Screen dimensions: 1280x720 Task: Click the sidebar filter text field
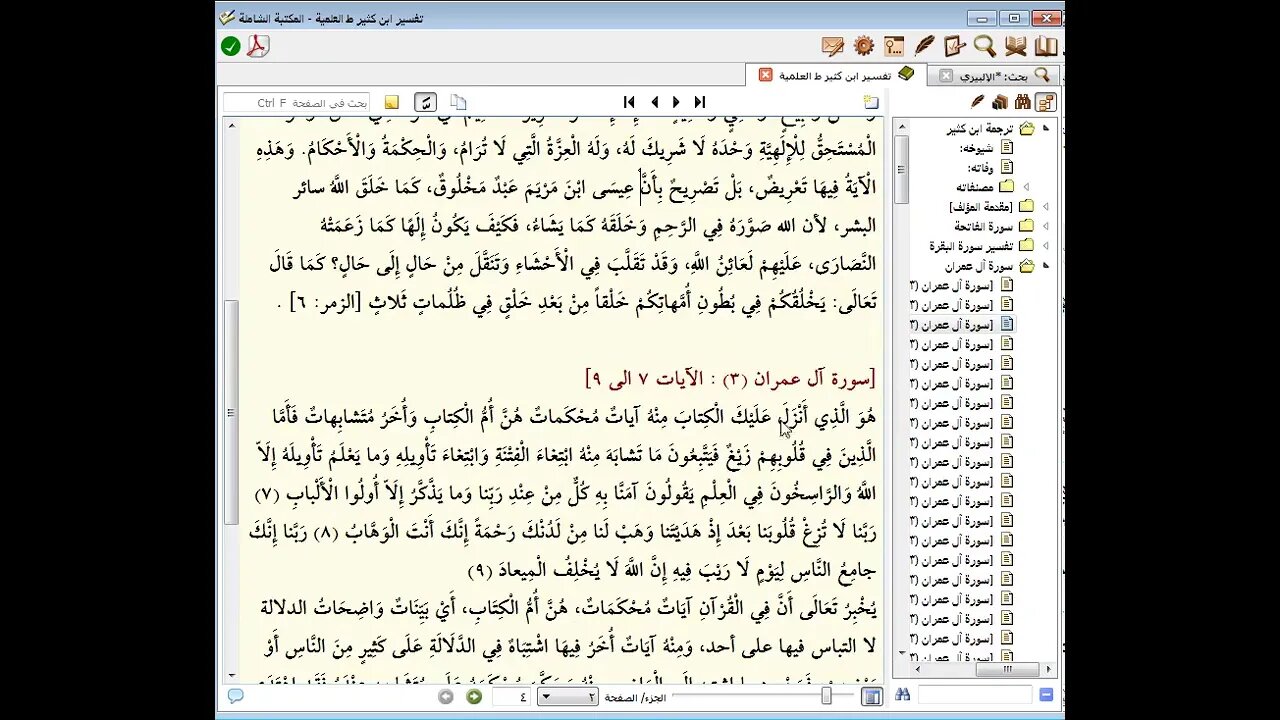point(975,695)
